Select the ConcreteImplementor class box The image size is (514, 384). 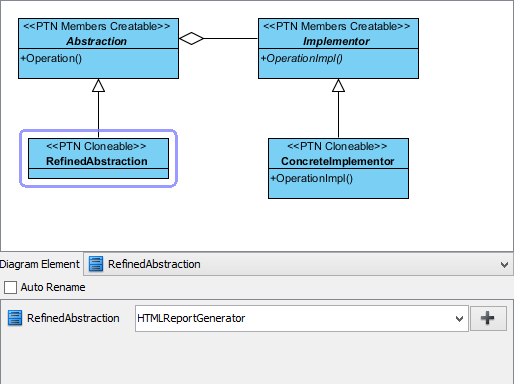click(338, 169)
